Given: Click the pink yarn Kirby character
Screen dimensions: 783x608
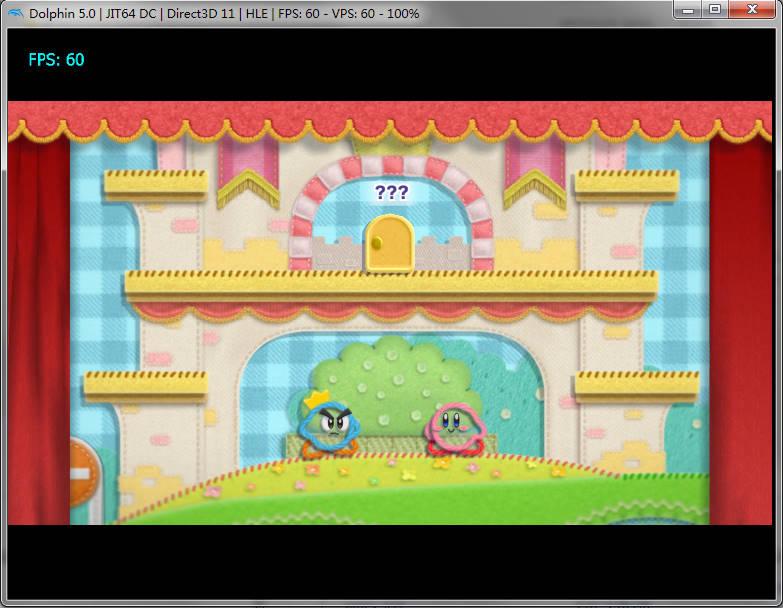Looking at the screenshot, I should (454, 429).
